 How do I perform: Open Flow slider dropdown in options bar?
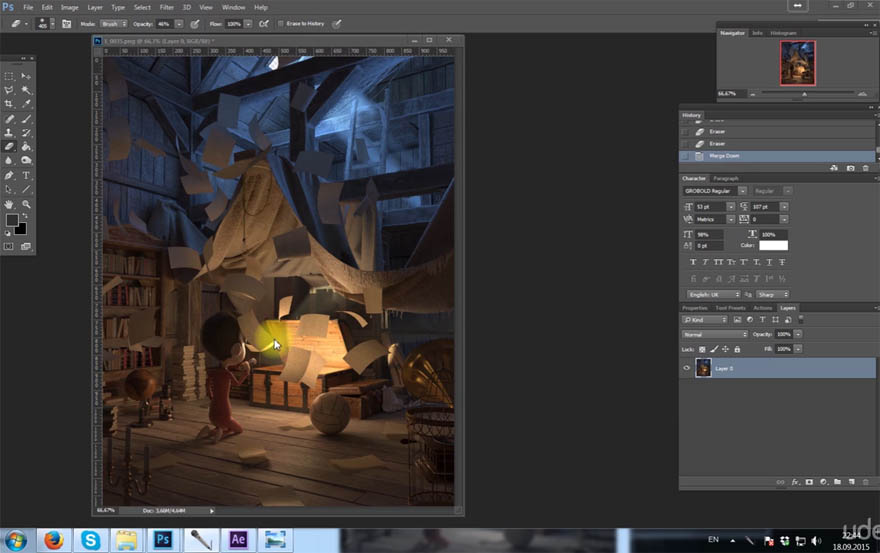point(248,24)
